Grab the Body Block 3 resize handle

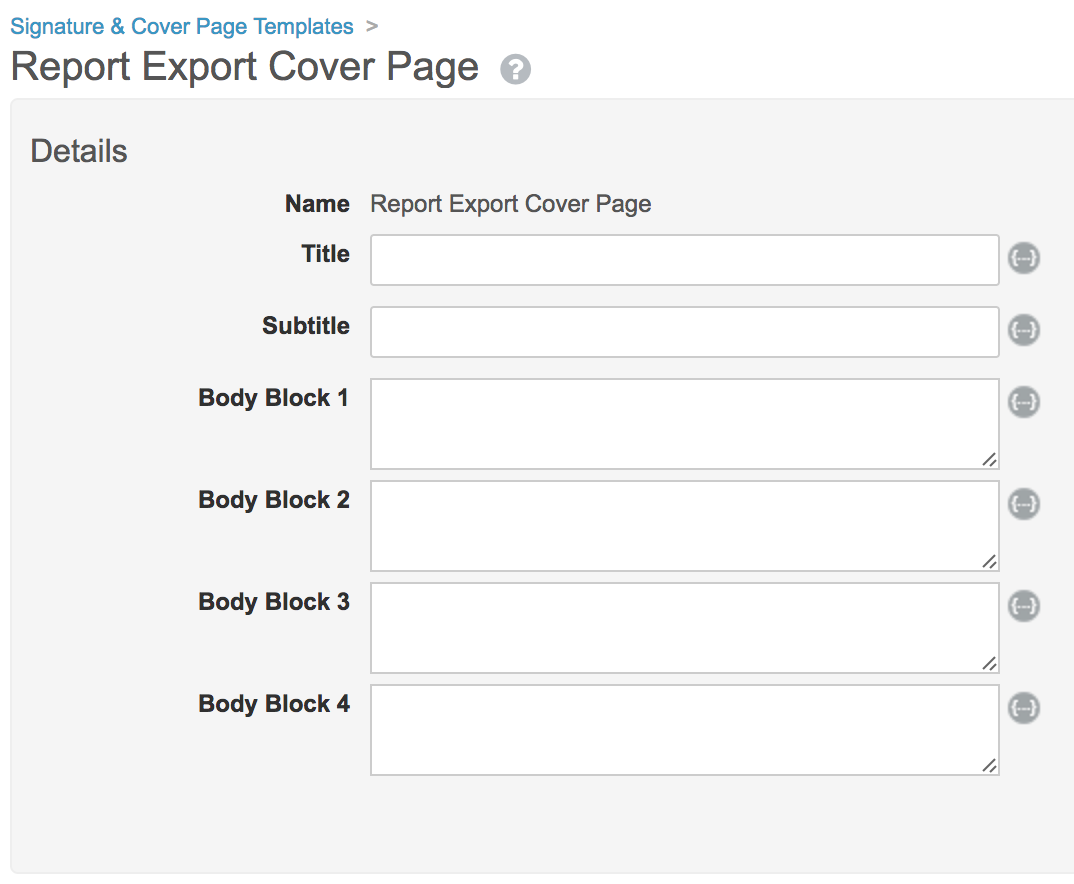point(989,663)
